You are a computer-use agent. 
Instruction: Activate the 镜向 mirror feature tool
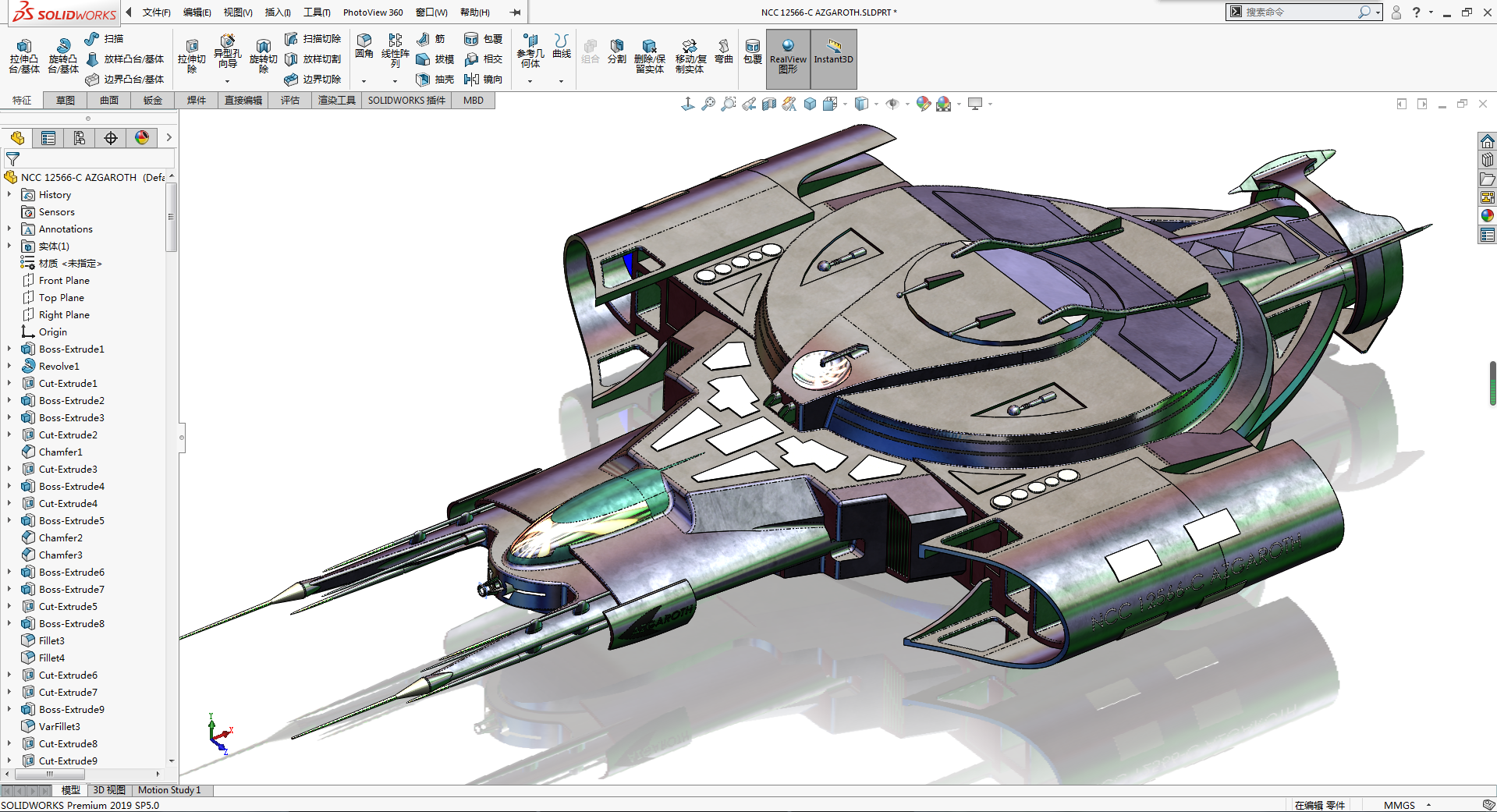tap(483, 80)
